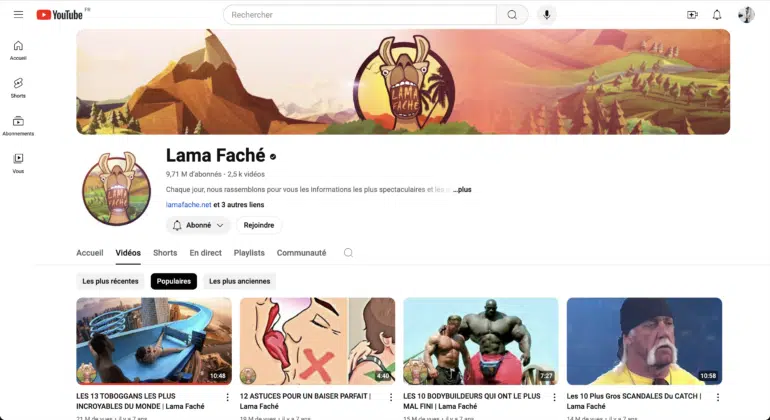Open the account avatar menu
Viewport: 770px width, 420px height.
point(746,15)
